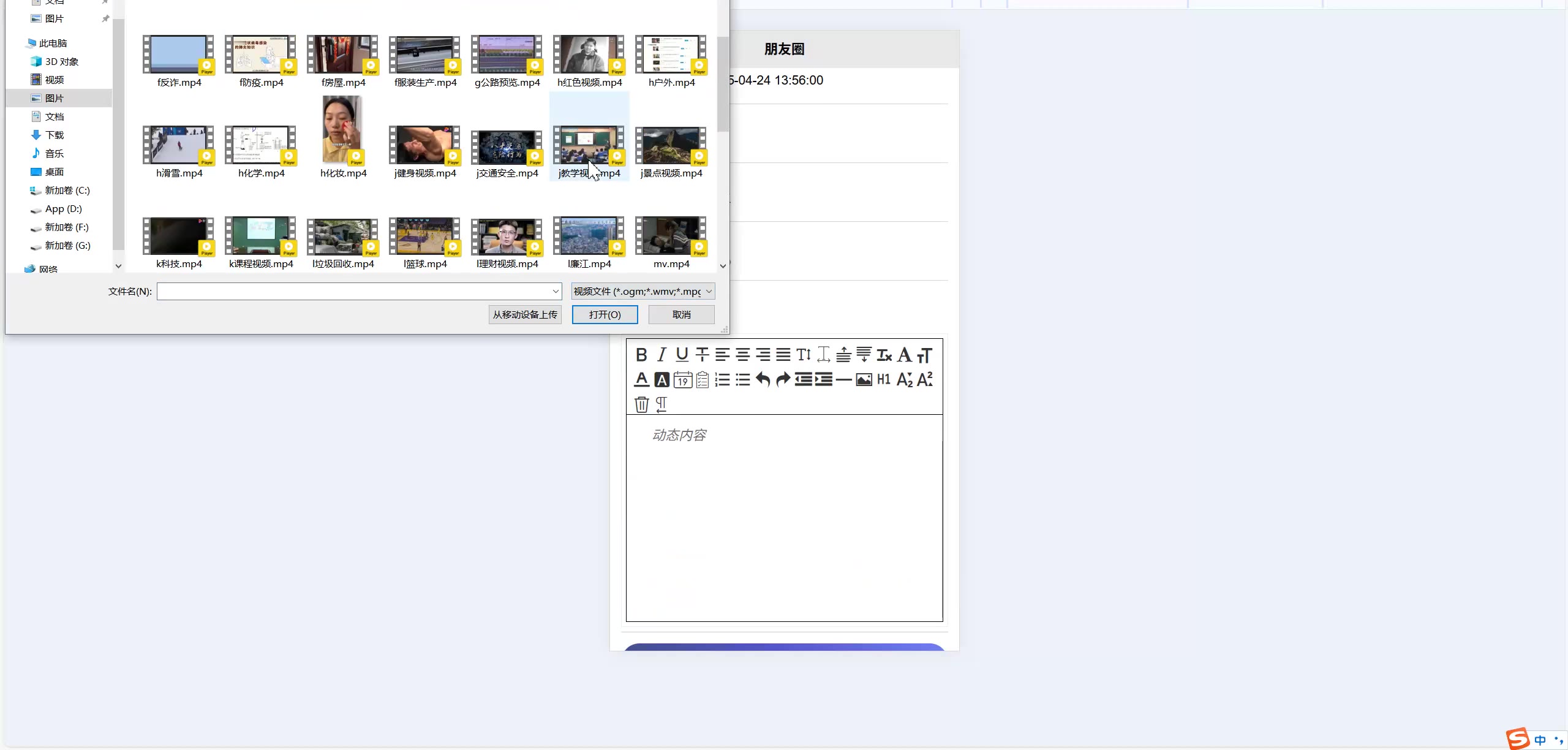
Task: Click the insert image icon
Action: (864, 380)
